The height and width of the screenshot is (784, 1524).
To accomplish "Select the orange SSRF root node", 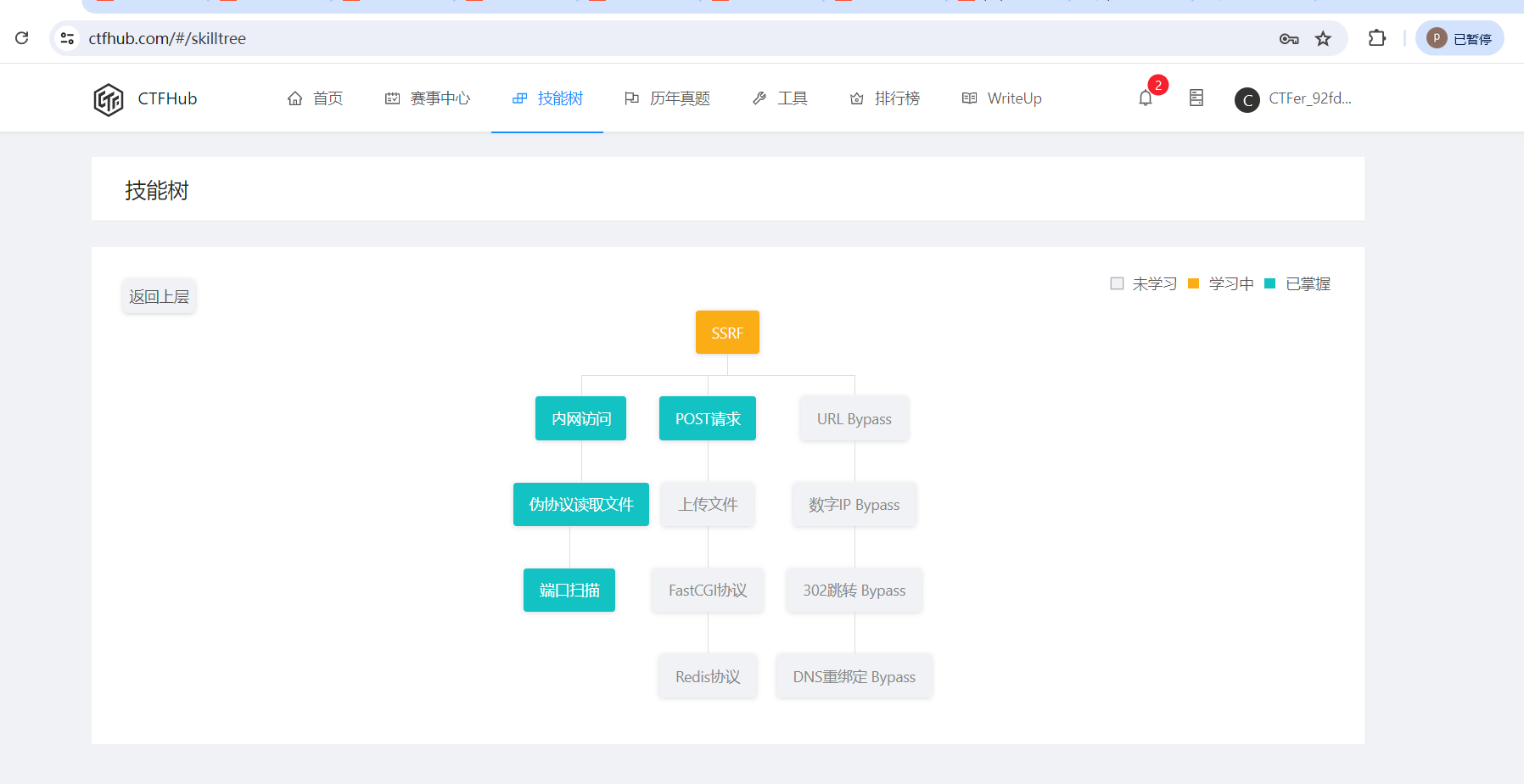I will (727, 333).
